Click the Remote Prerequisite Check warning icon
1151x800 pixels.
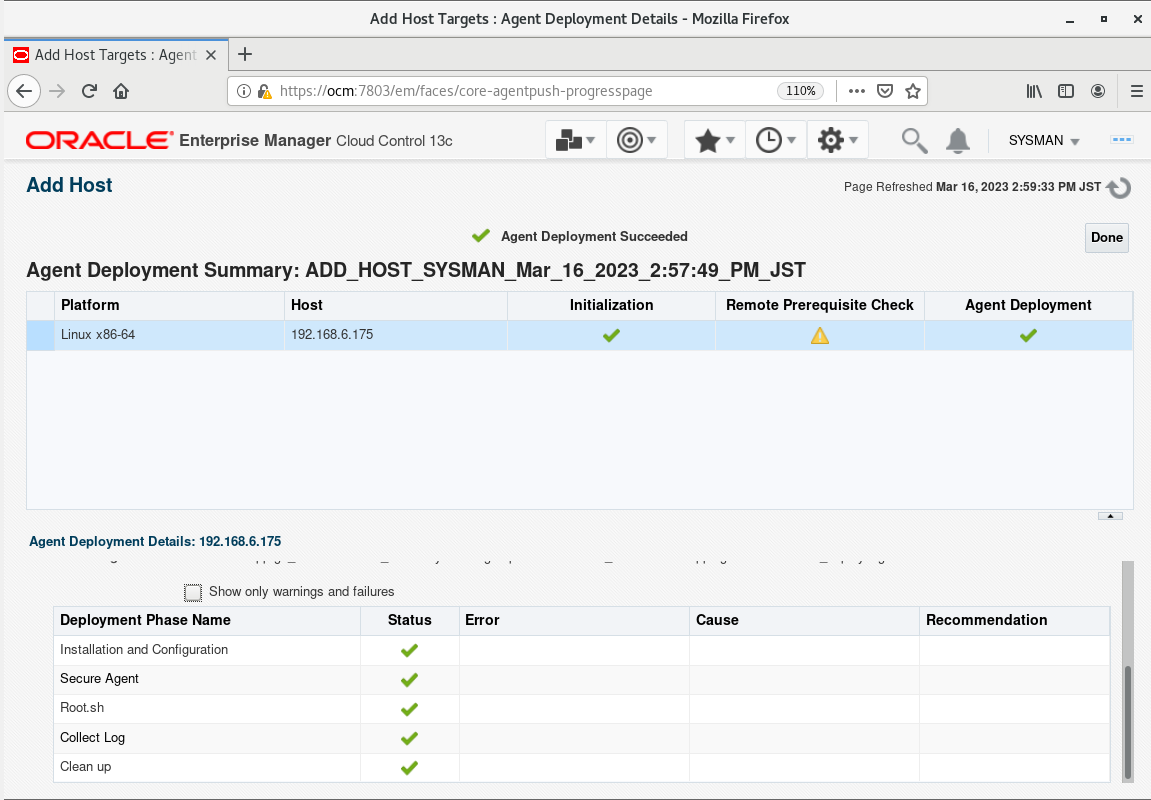820,335
